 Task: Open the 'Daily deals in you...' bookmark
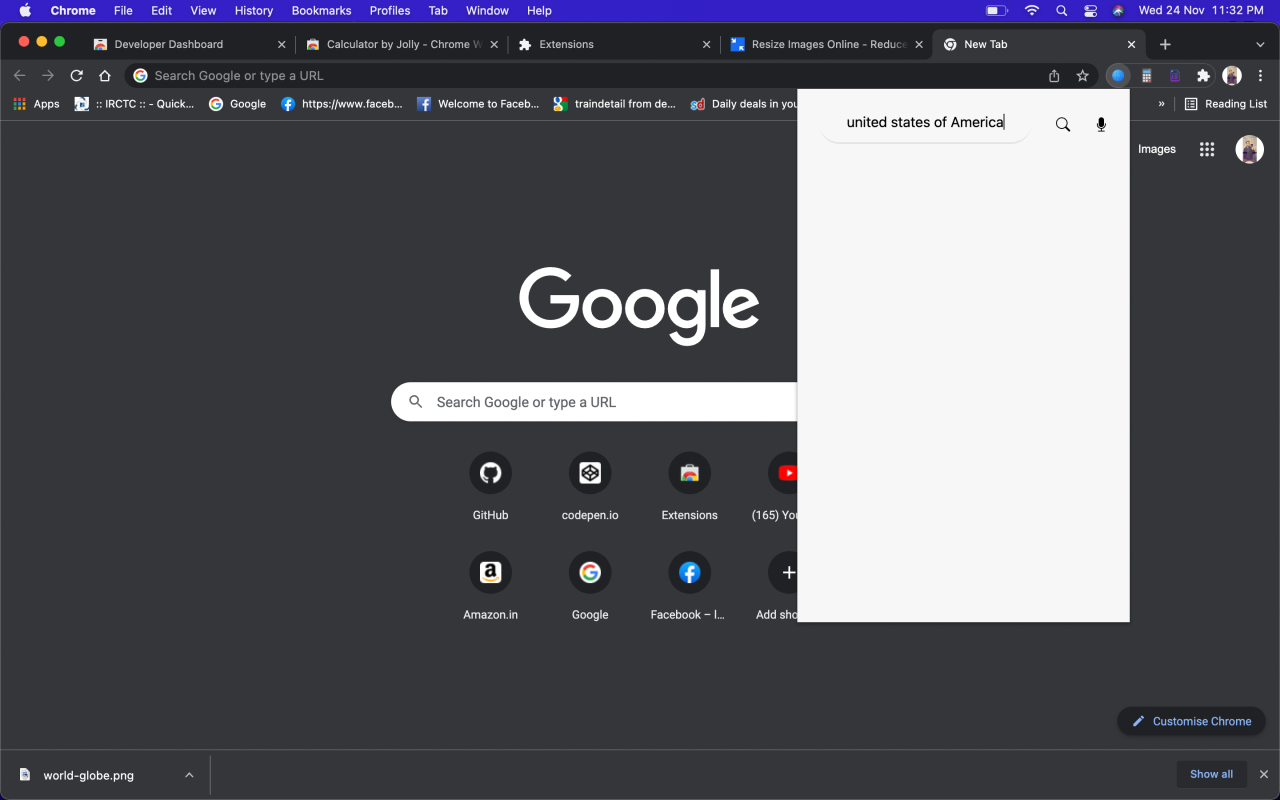[744, 104]
